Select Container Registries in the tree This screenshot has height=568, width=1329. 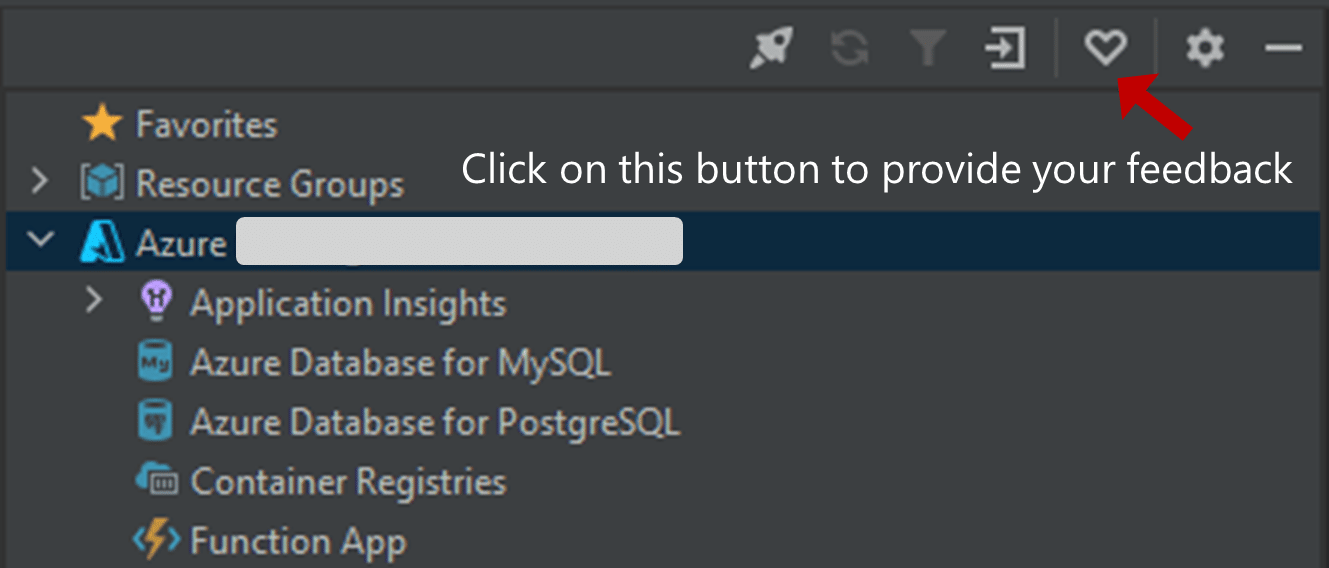(348, 482)
